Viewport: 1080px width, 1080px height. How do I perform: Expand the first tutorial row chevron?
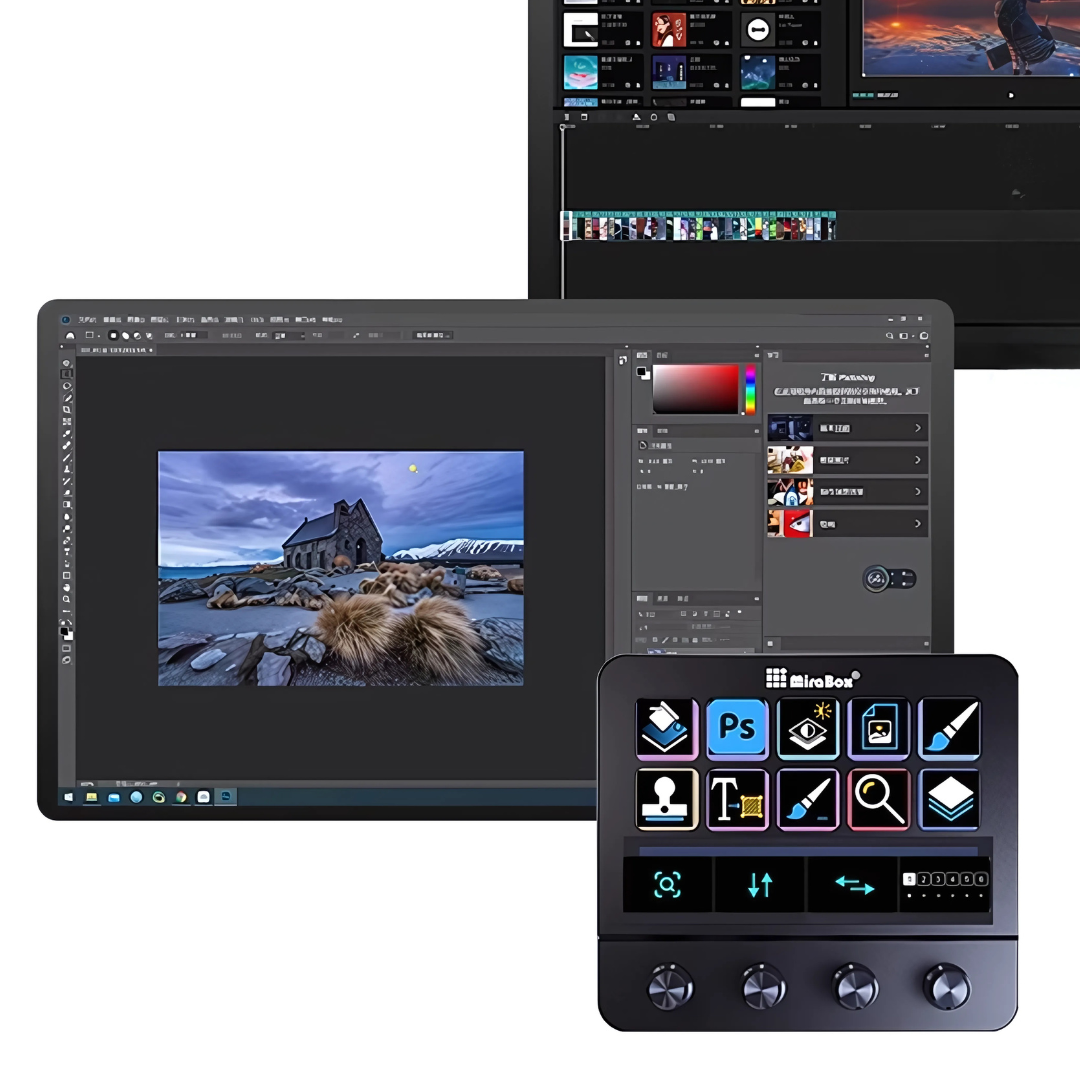918,428
